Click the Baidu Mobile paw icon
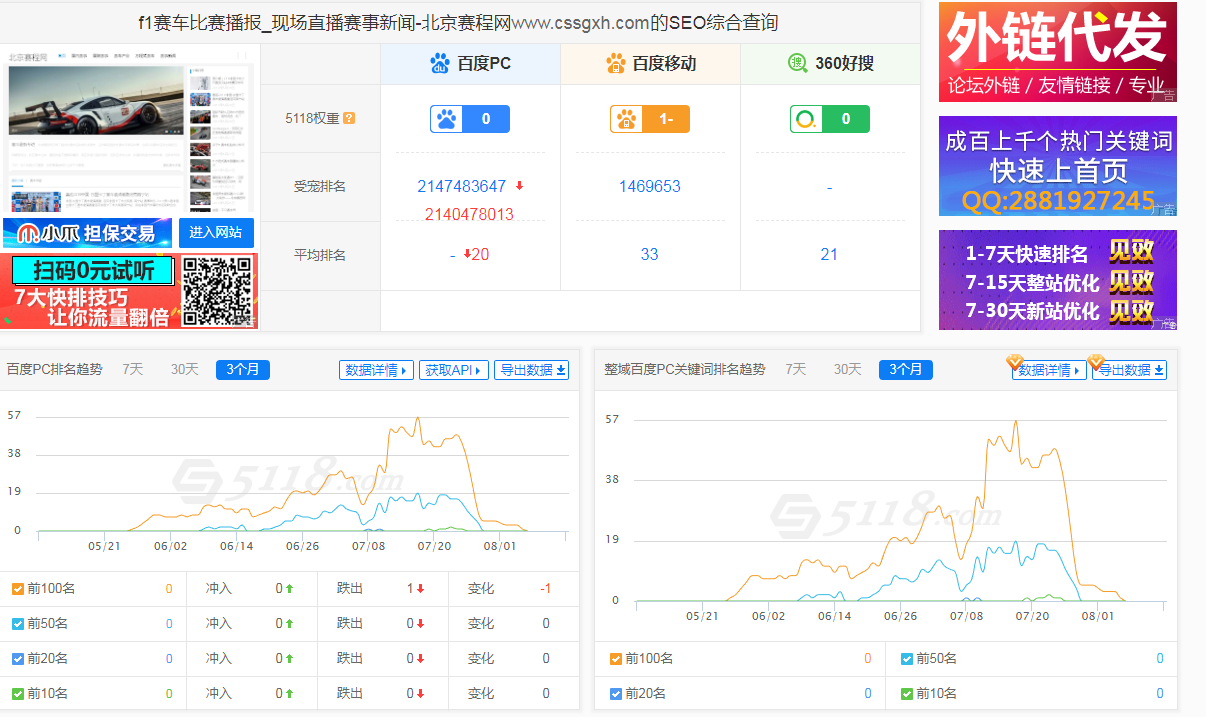The height and width of the screenshot is (717, 1206). pyautogui.click(x=616, y=64)
